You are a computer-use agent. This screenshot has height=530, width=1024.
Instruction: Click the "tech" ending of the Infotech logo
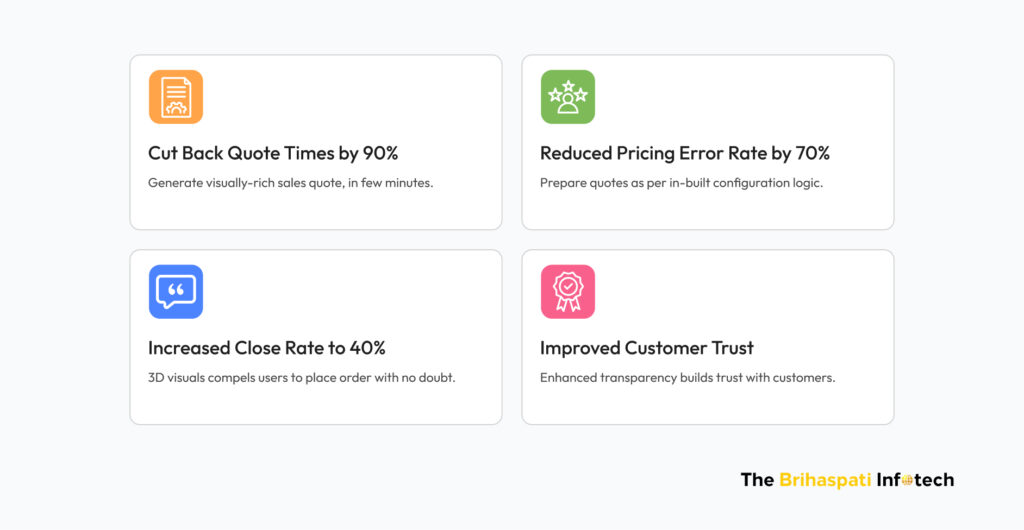coord(935,480)
